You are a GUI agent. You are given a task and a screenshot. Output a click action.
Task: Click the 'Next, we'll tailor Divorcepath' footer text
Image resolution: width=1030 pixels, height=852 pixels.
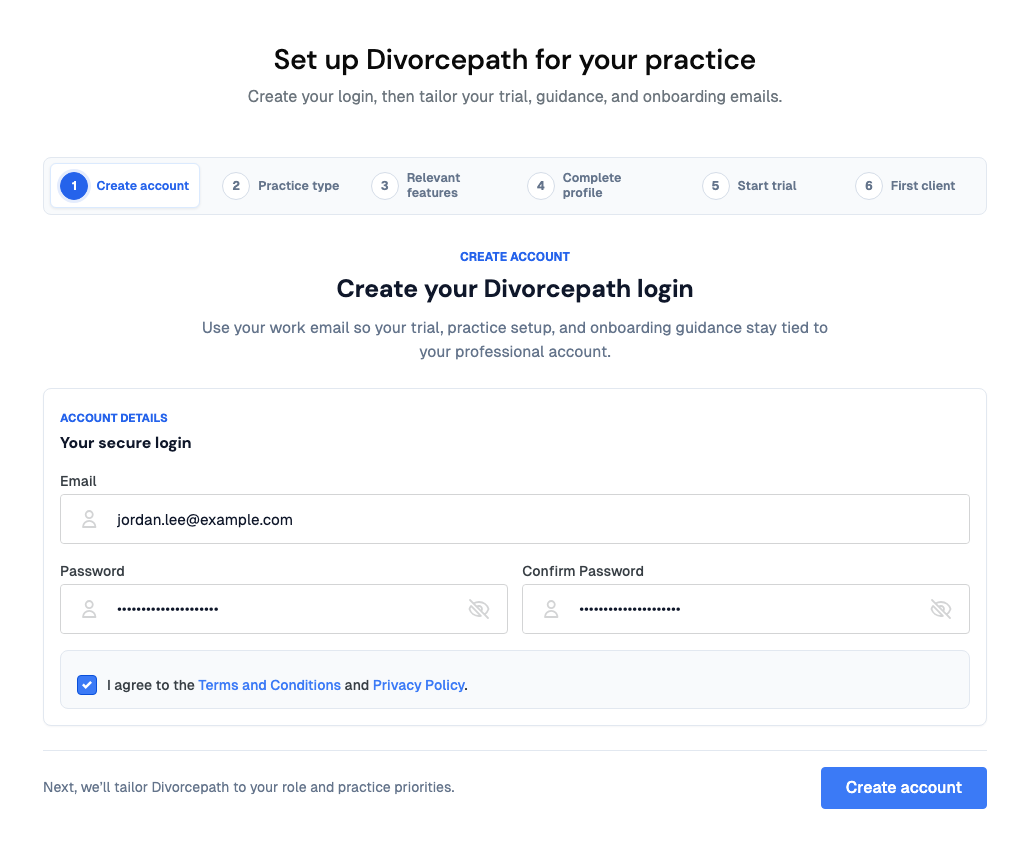249,787
